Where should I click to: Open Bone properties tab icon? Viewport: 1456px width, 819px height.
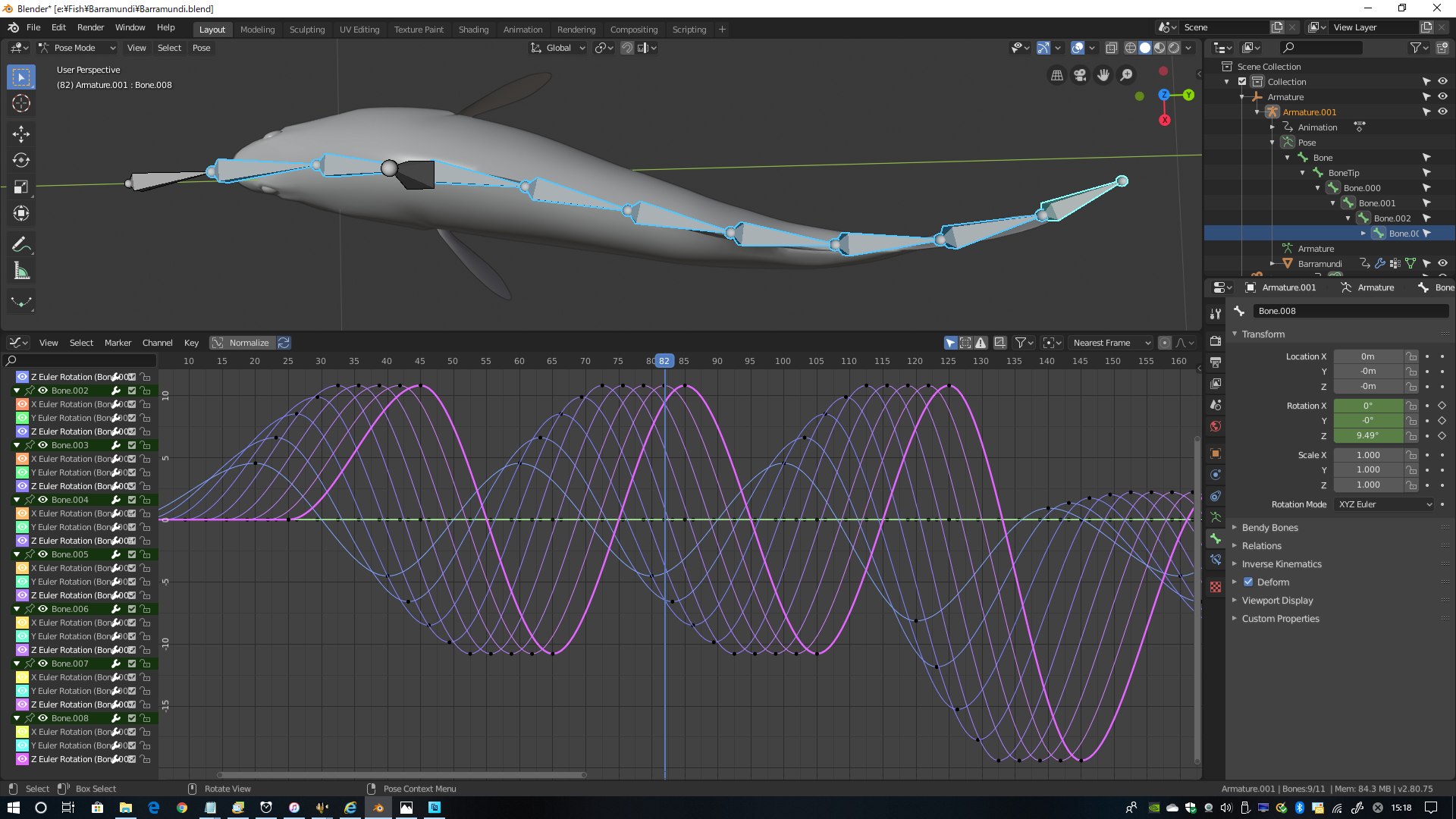(x=1216, y=538)
